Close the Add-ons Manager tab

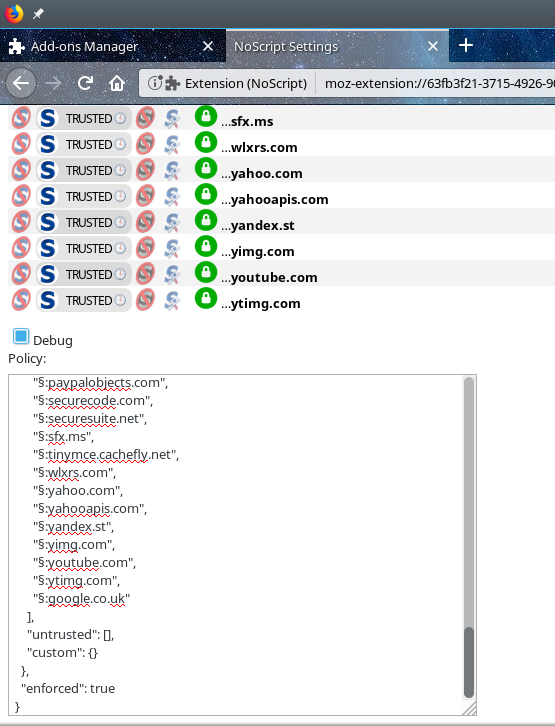pyautogui.click(x=208, y=46)
